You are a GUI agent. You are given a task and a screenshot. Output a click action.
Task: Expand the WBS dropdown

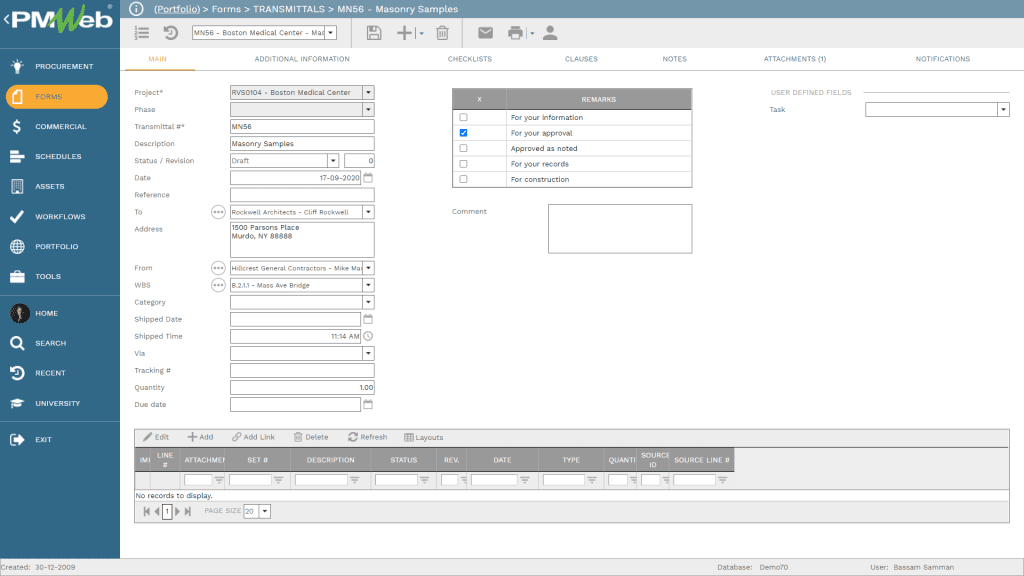[x=368, y=285]
